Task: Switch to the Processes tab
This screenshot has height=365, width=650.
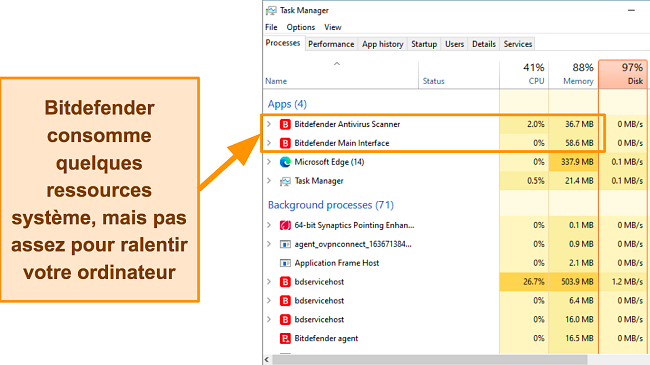Action: click(283, 43)
